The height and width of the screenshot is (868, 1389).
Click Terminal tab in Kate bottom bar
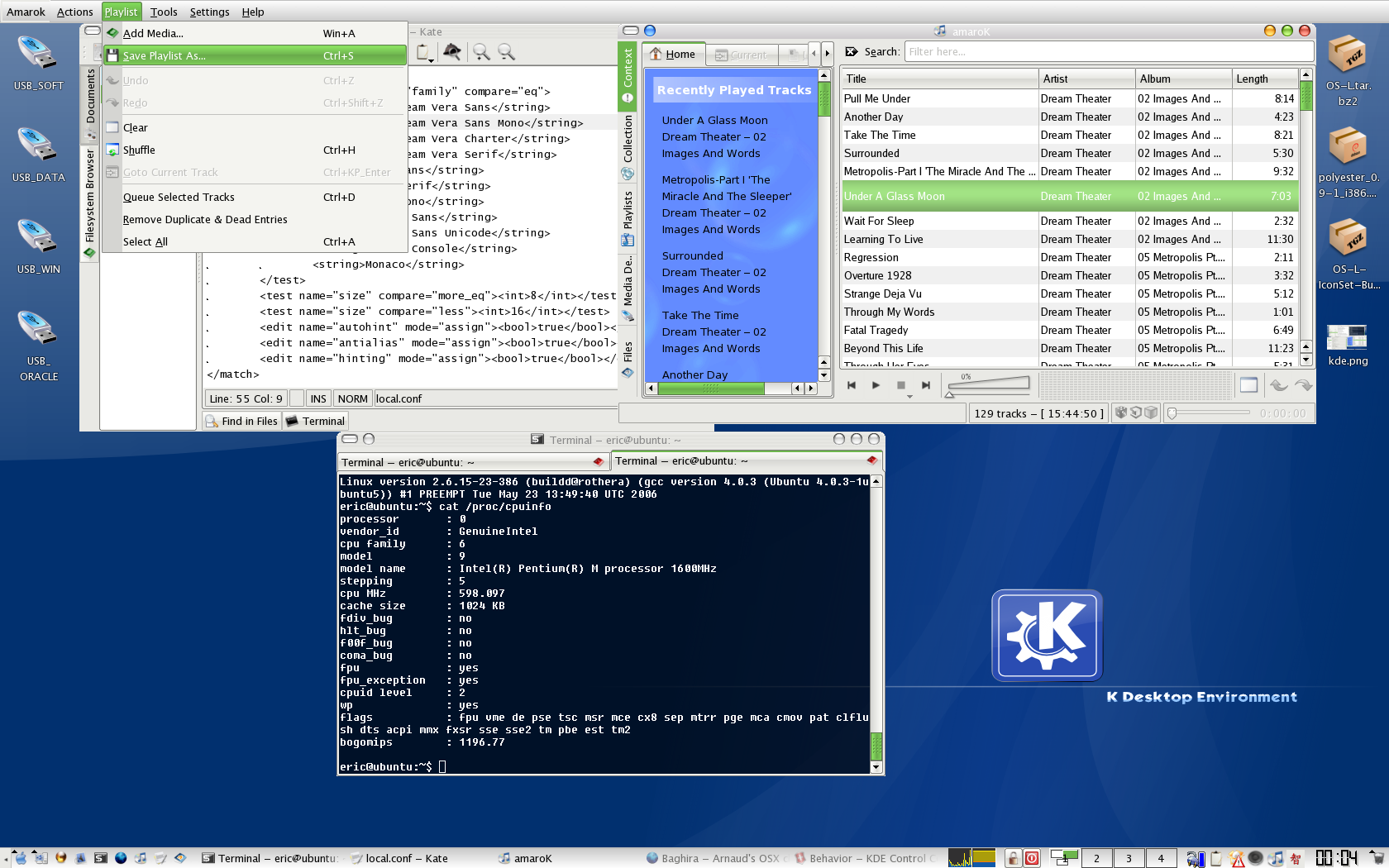tap(315, 421)
